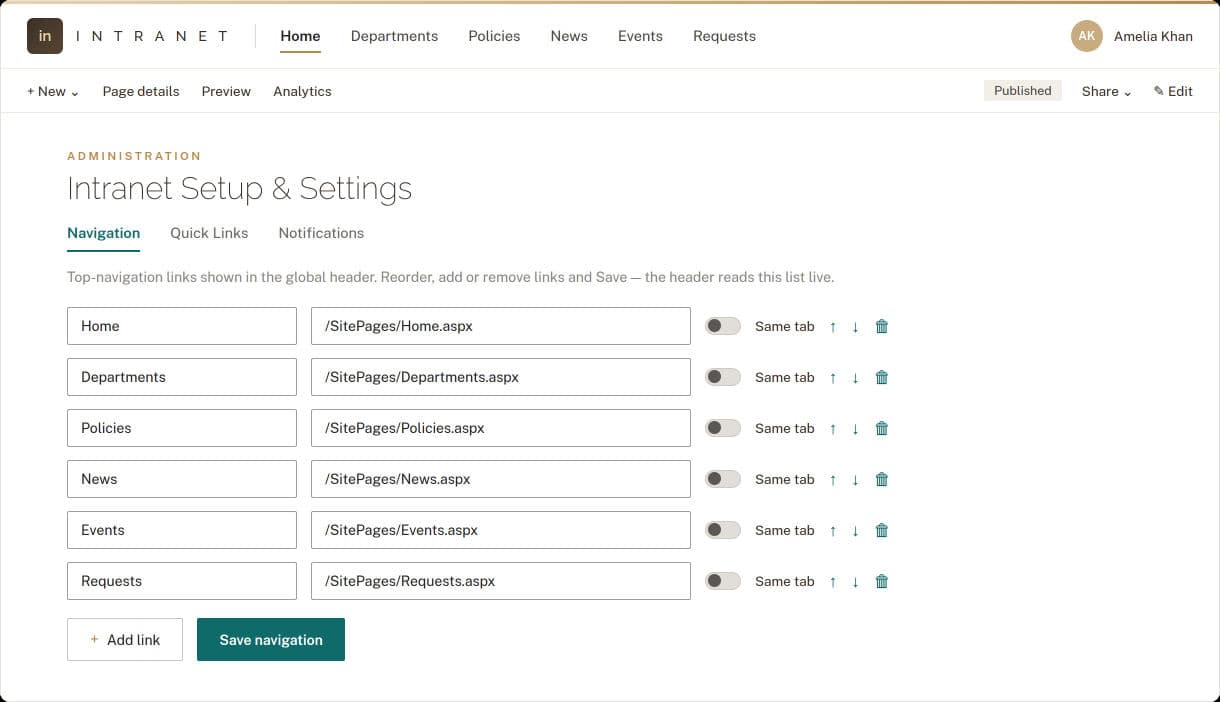1220x702 pixels.
Task: Toggle Same tab for Home link
Action: 723,326
